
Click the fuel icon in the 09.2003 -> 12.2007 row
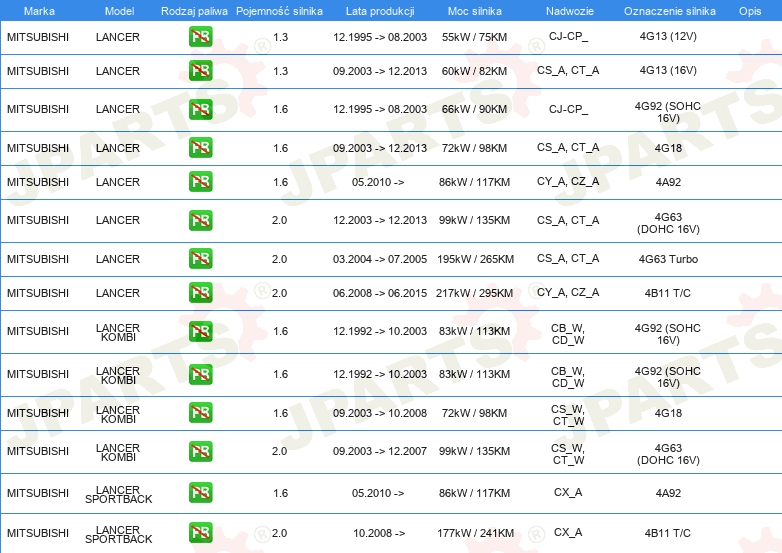(200, 451)
